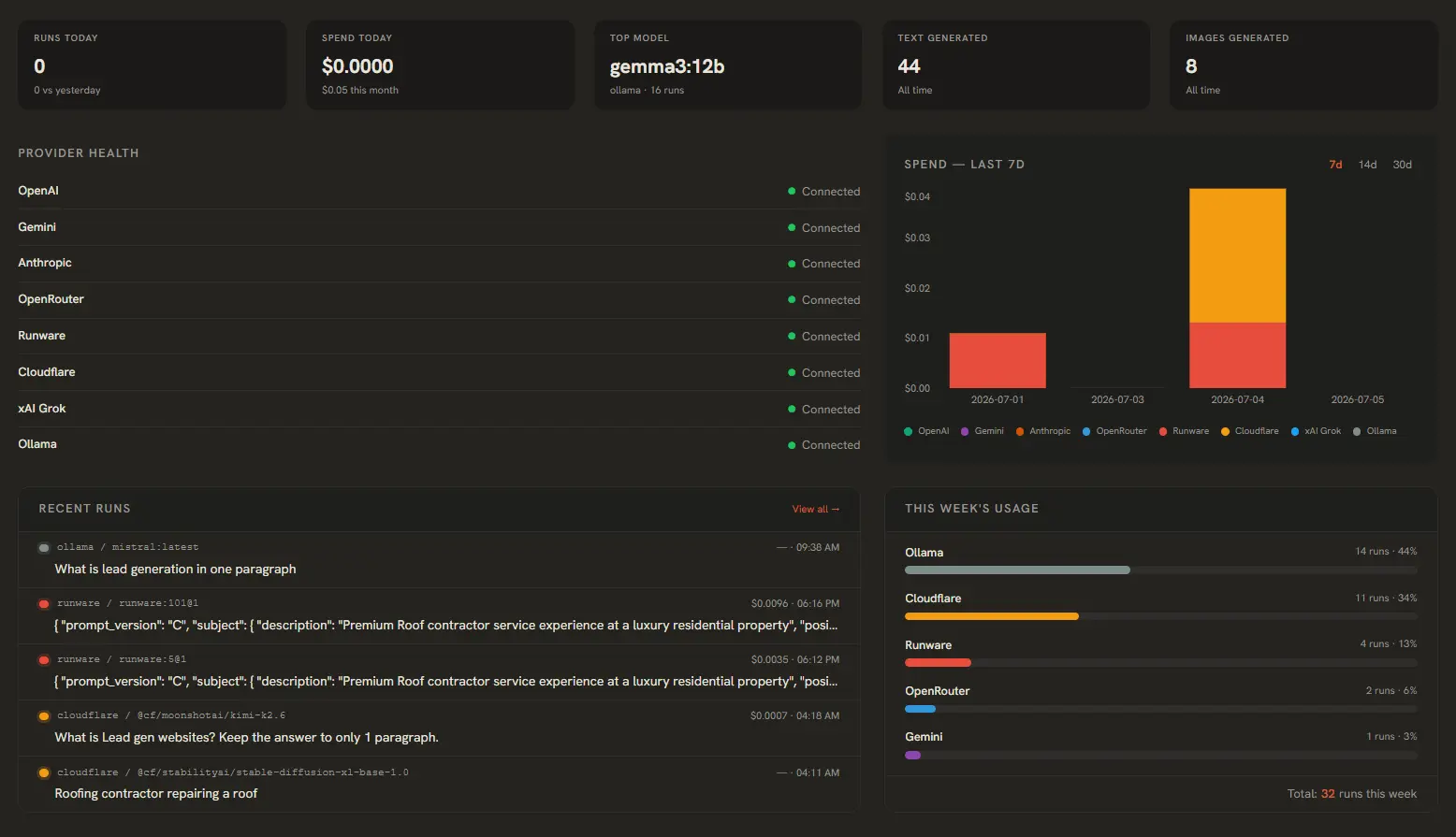Open the Roofing contractor repairing a roof run

(x=439, y=784)
